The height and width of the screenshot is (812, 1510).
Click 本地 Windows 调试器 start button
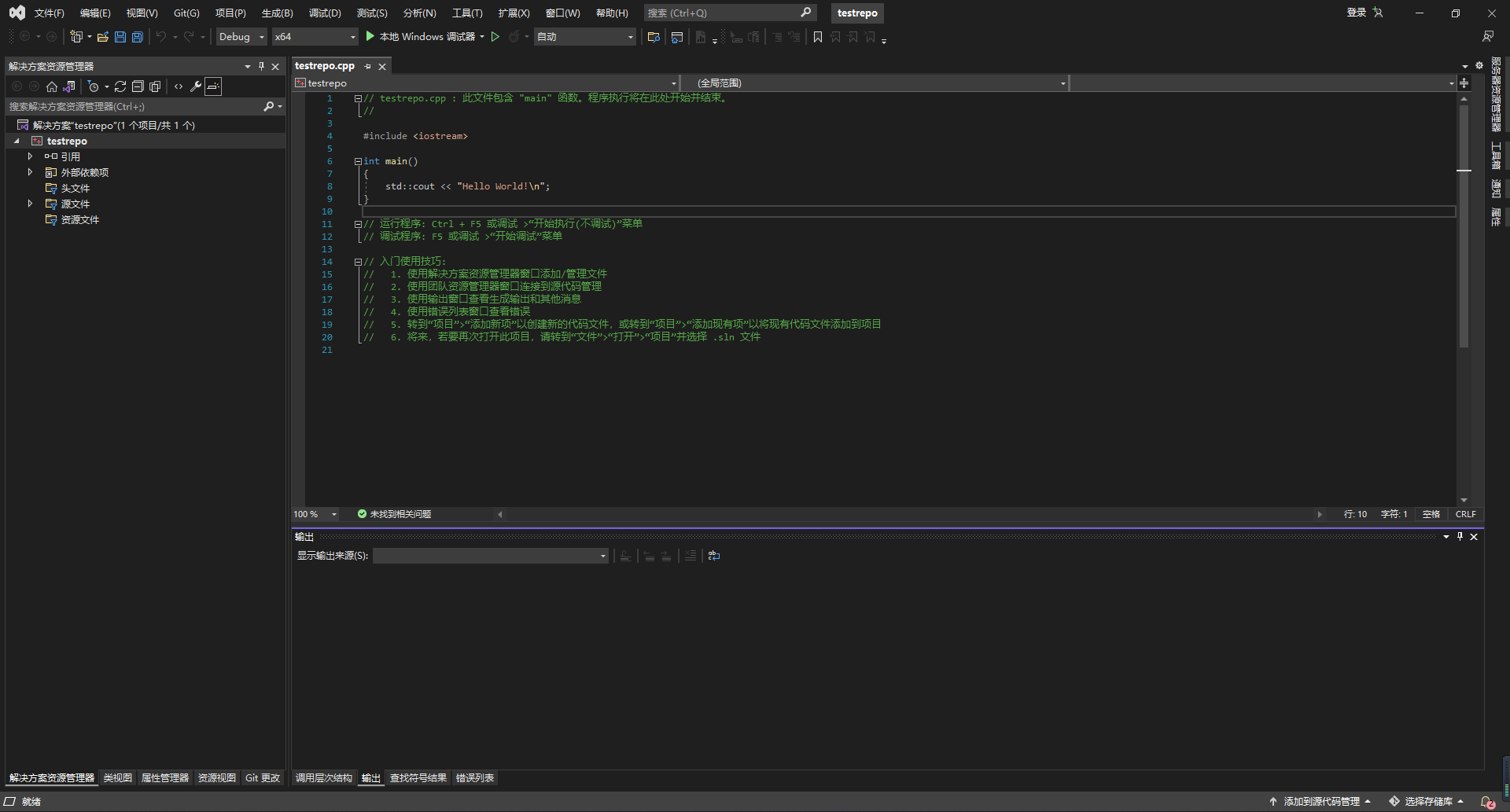click(x=421, y=37)
